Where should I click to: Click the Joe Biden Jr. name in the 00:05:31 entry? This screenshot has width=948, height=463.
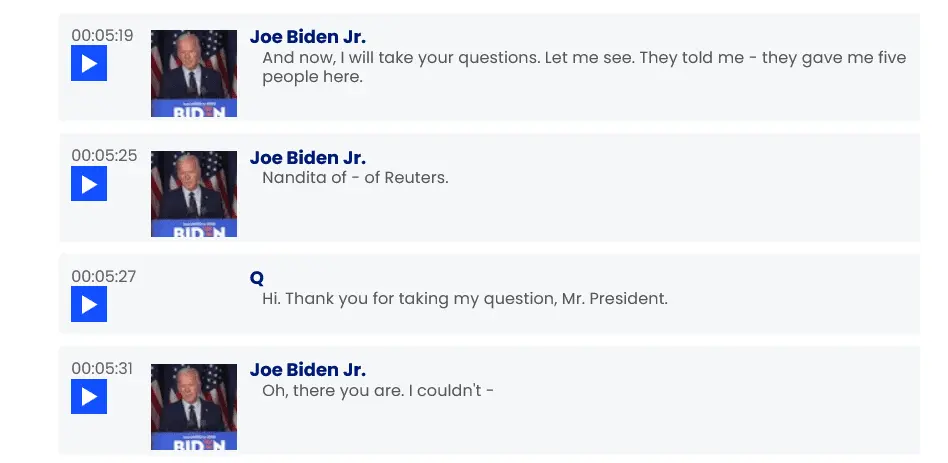308,369
